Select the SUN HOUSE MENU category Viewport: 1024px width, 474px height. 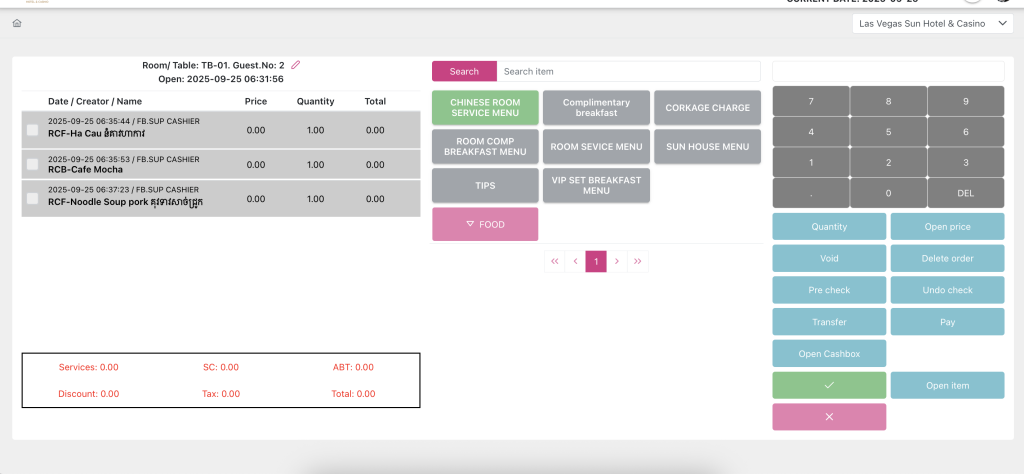707,147
